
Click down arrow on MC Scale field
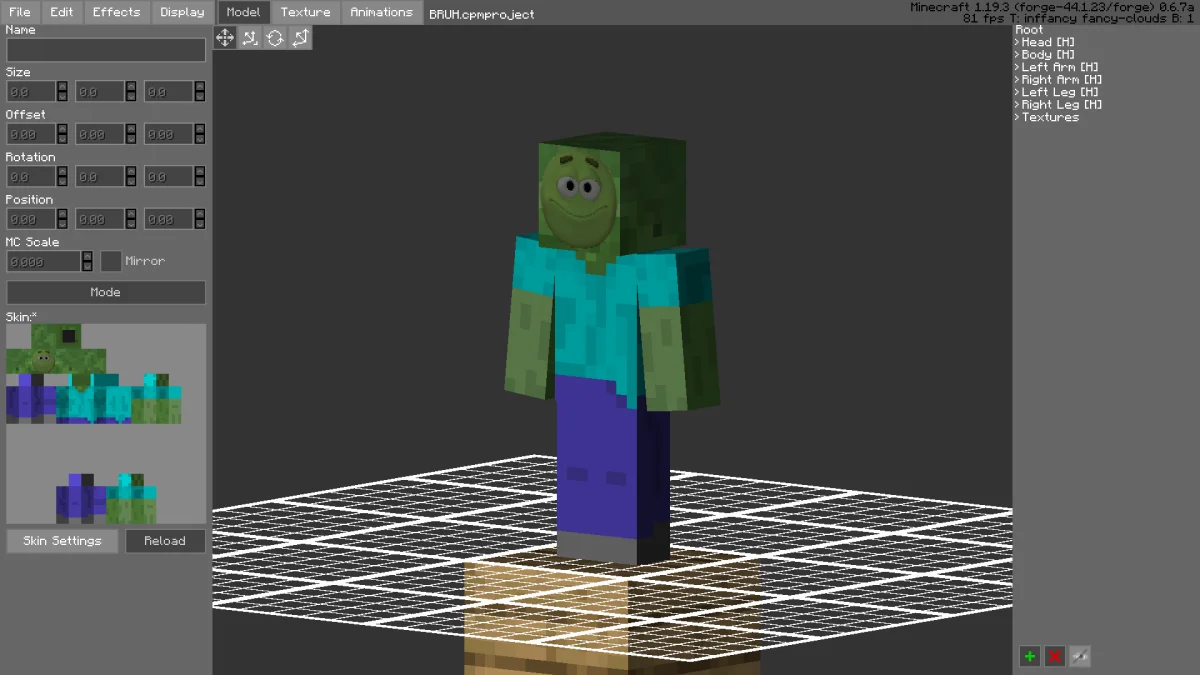point(87,267)
